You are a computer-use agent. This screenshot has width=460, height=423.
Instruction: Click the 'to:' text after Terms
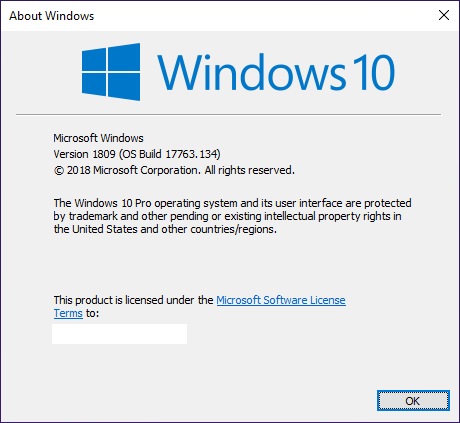coord(92,313)
